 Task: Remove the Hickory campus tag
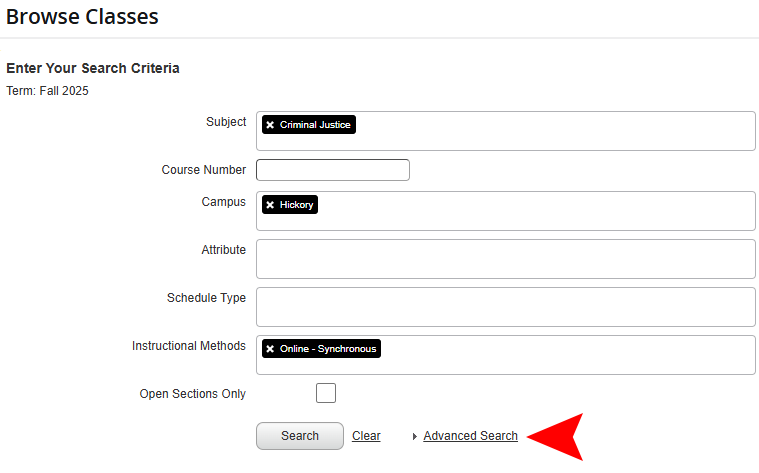coord(270,205)
